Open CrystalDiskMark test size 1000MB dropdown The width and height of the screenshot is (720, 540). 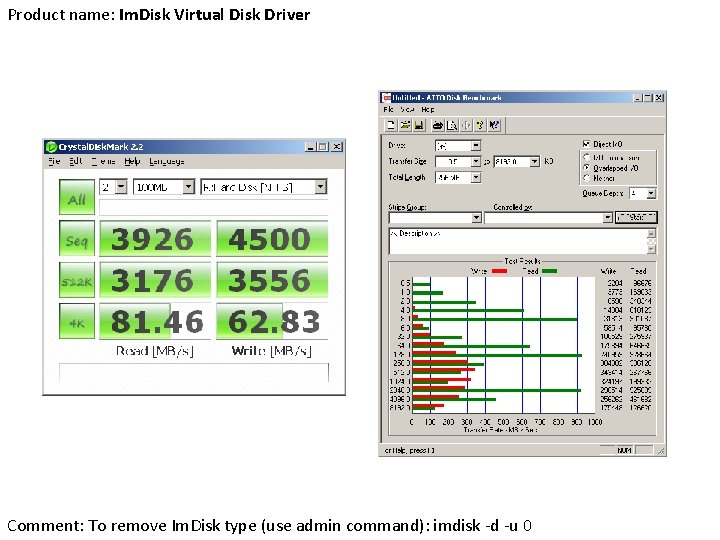pos(188,187)
